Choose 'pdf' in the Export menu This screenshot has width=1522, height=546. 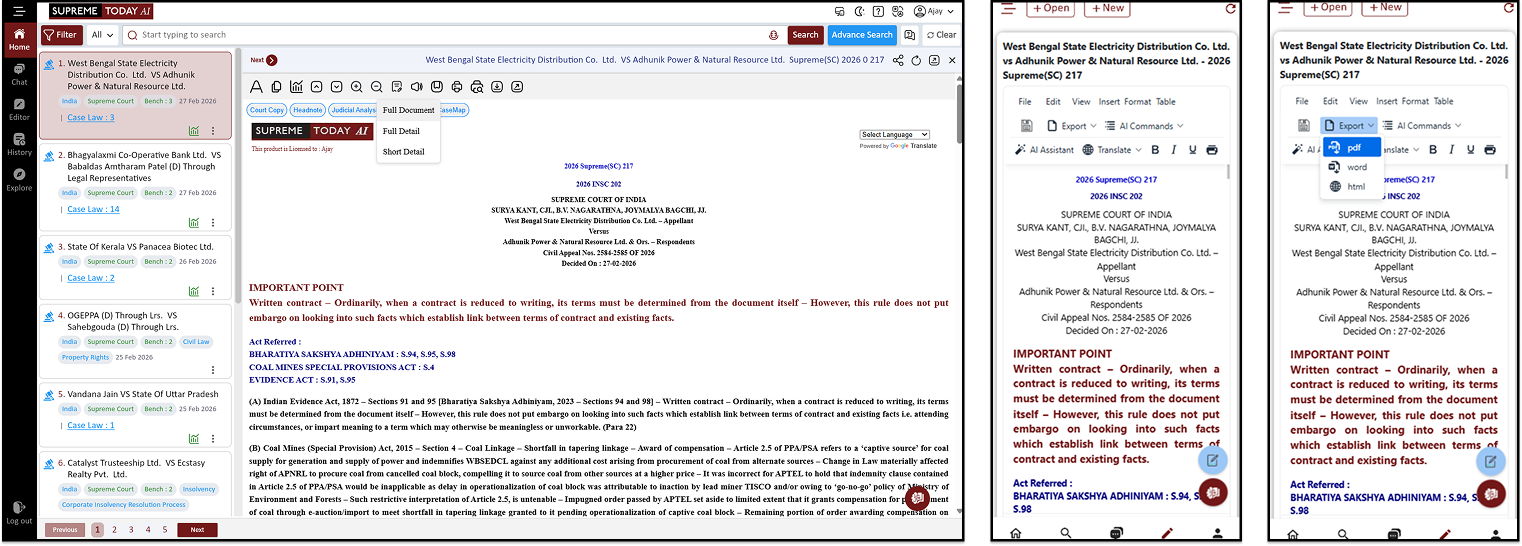(x=1352, y=147)
